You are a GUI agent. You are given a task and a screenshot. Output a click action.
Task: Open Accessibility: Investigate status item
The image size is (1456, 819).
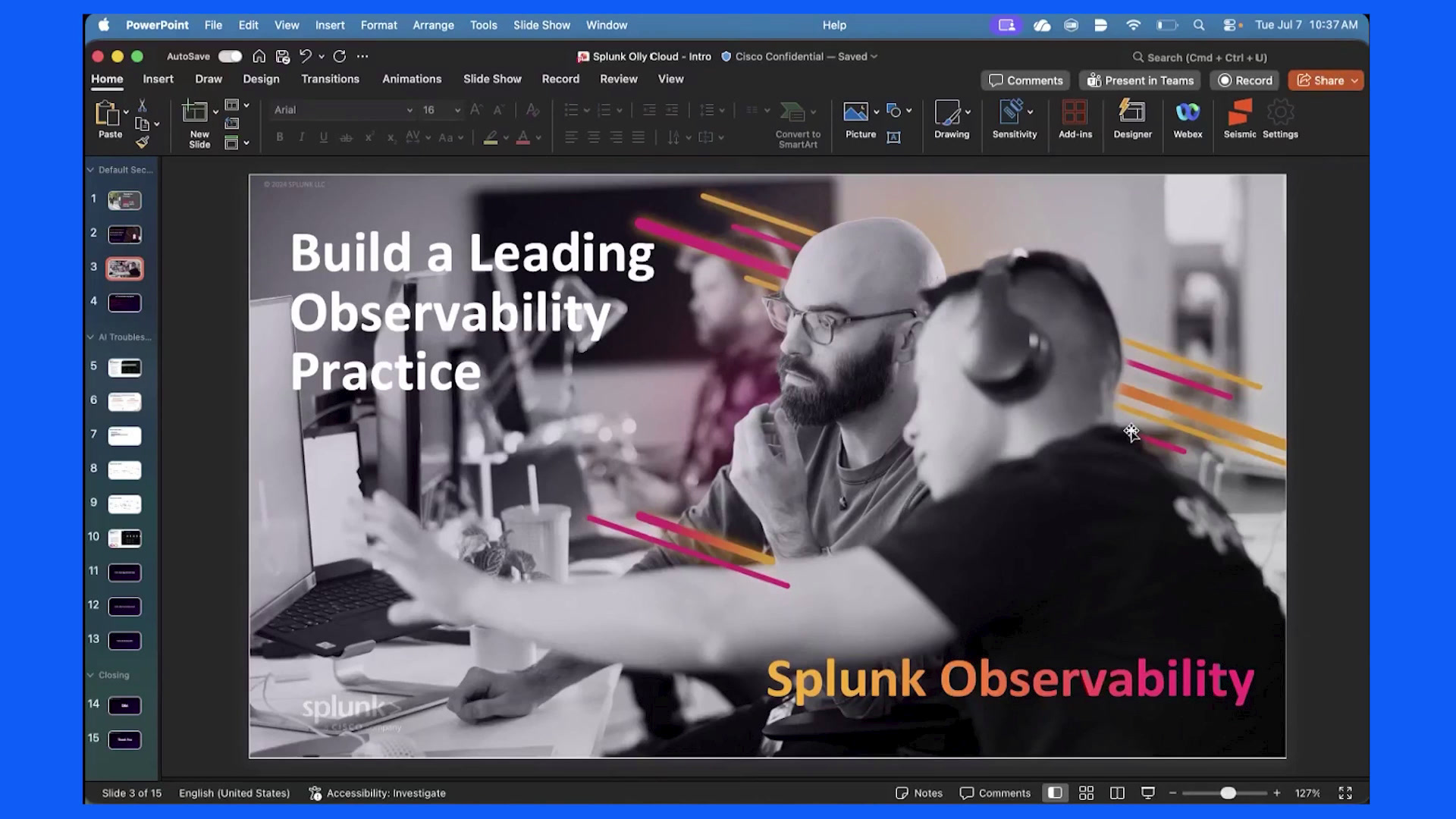[378, 792]
